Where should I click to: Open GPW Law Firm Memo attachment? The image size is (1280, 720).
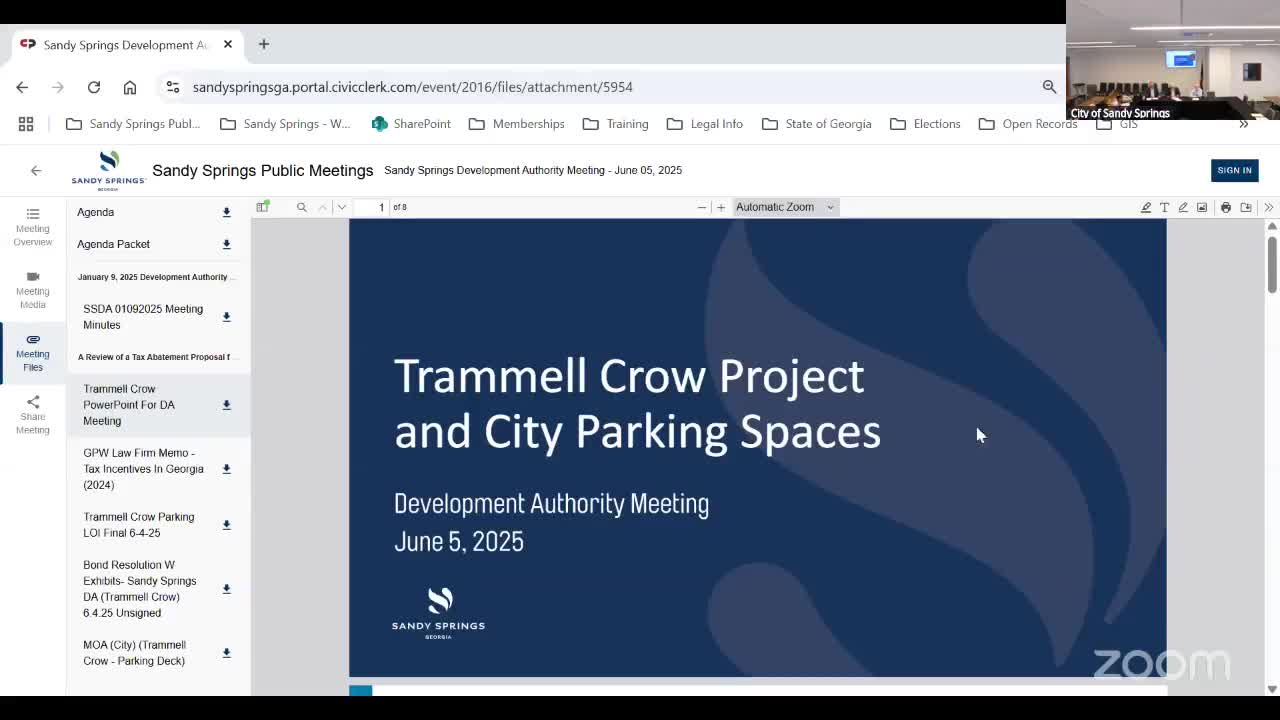click(143, 469)
